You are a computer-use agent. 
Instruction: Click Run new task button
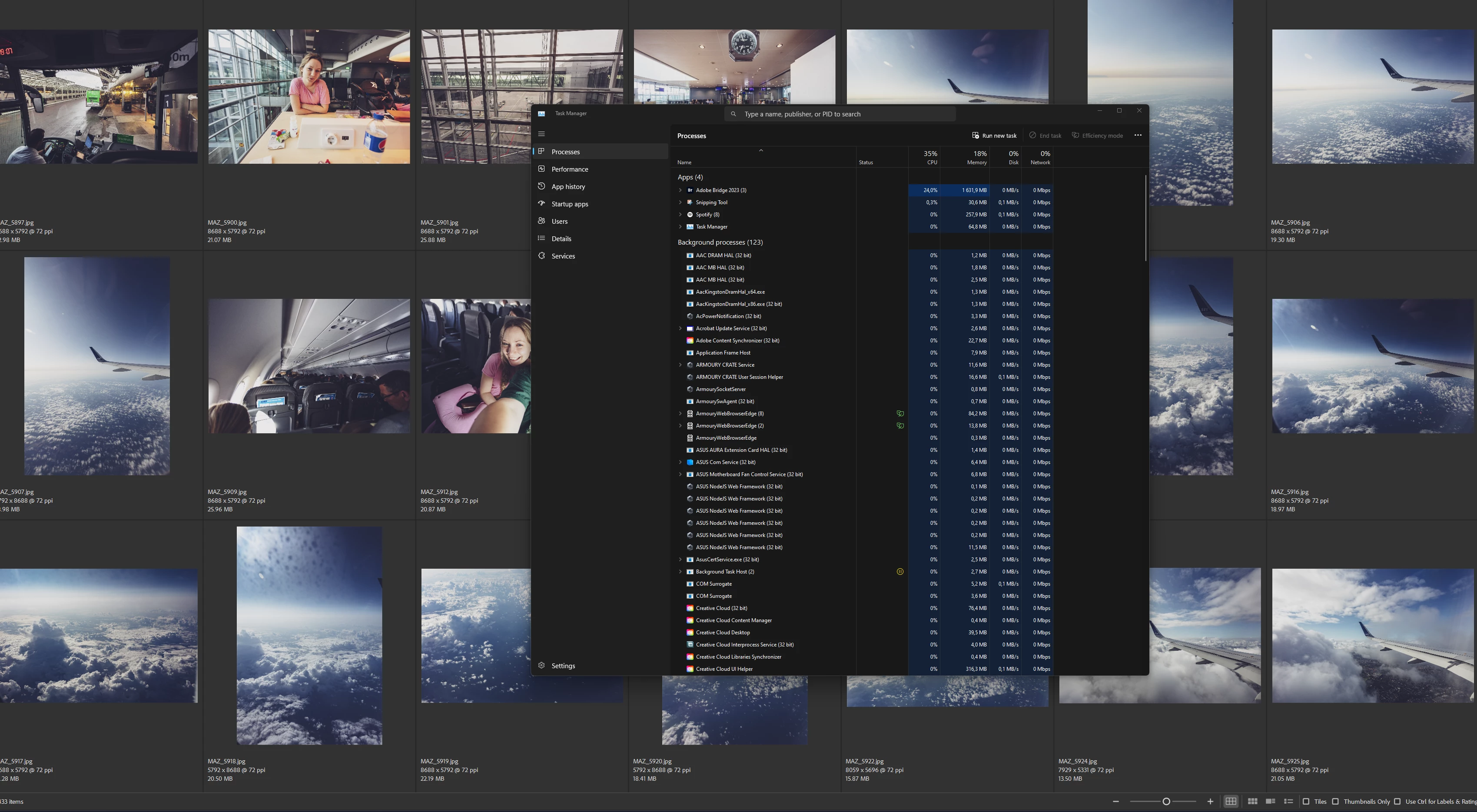994,136
